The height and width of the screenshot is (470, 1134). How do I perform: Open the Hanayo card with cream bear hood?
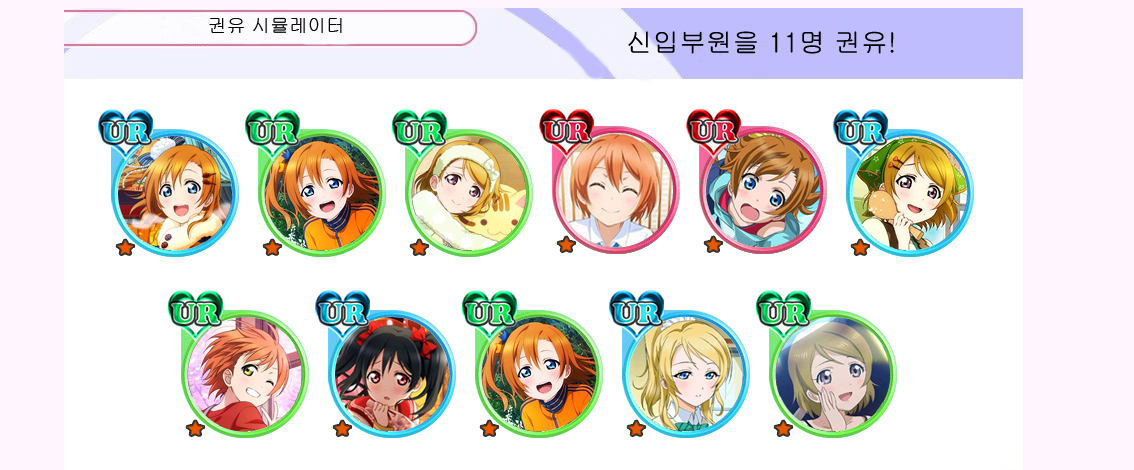point(469,192)
